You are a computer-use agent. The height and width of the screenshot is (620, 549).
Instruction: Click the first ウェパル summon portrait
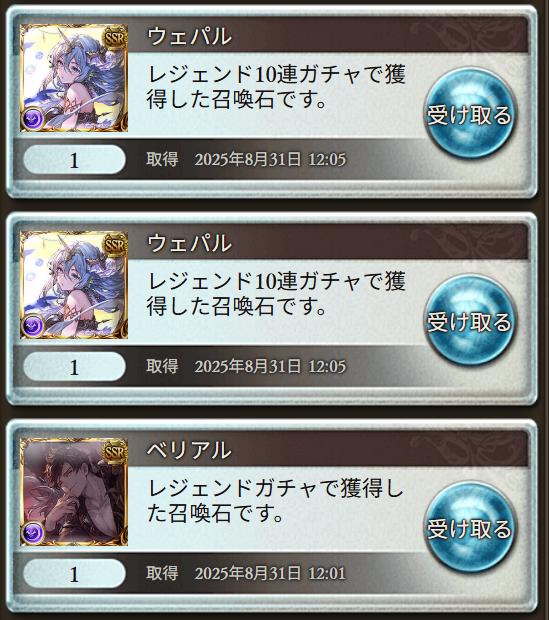click(x=74, y=78)
